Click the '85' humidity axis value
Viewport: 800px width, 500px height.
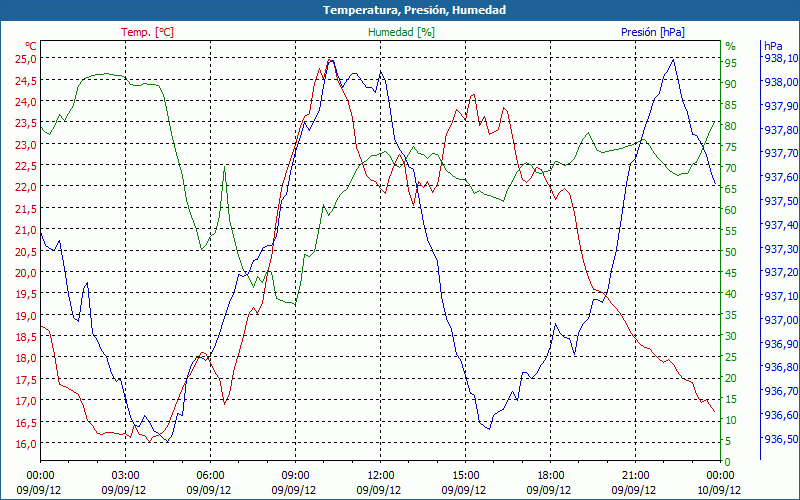click(731, 105)
